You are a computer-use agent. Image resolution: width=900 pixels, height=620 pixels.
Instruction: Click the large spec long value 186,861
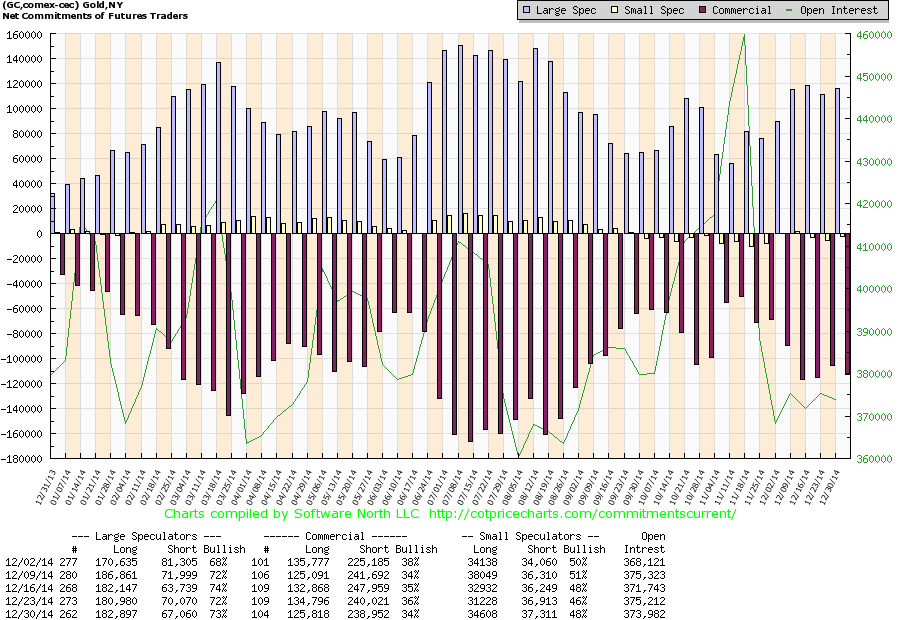(x=117, y=575)
